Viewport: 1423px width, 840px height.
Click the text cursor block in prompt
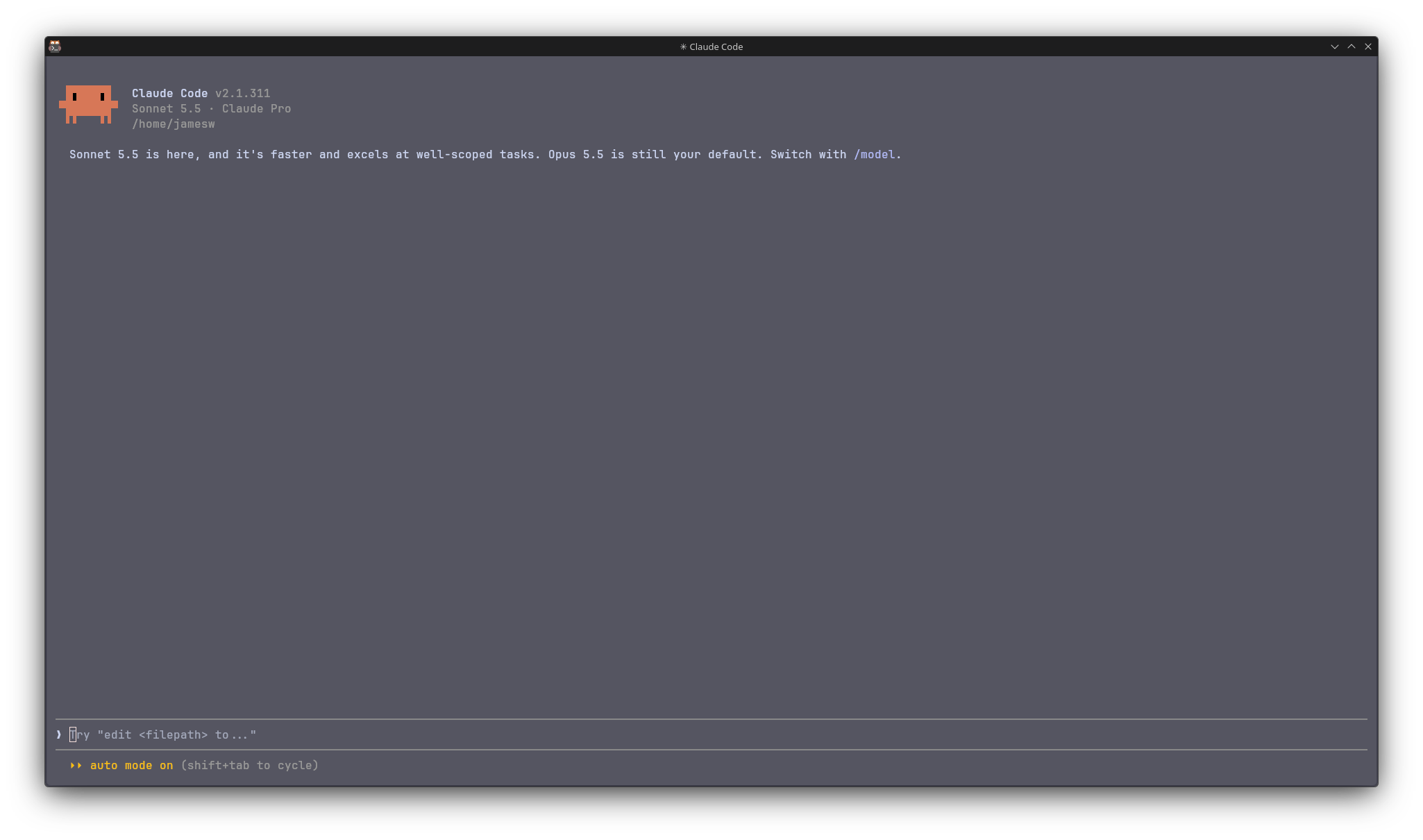pos(73,734)
